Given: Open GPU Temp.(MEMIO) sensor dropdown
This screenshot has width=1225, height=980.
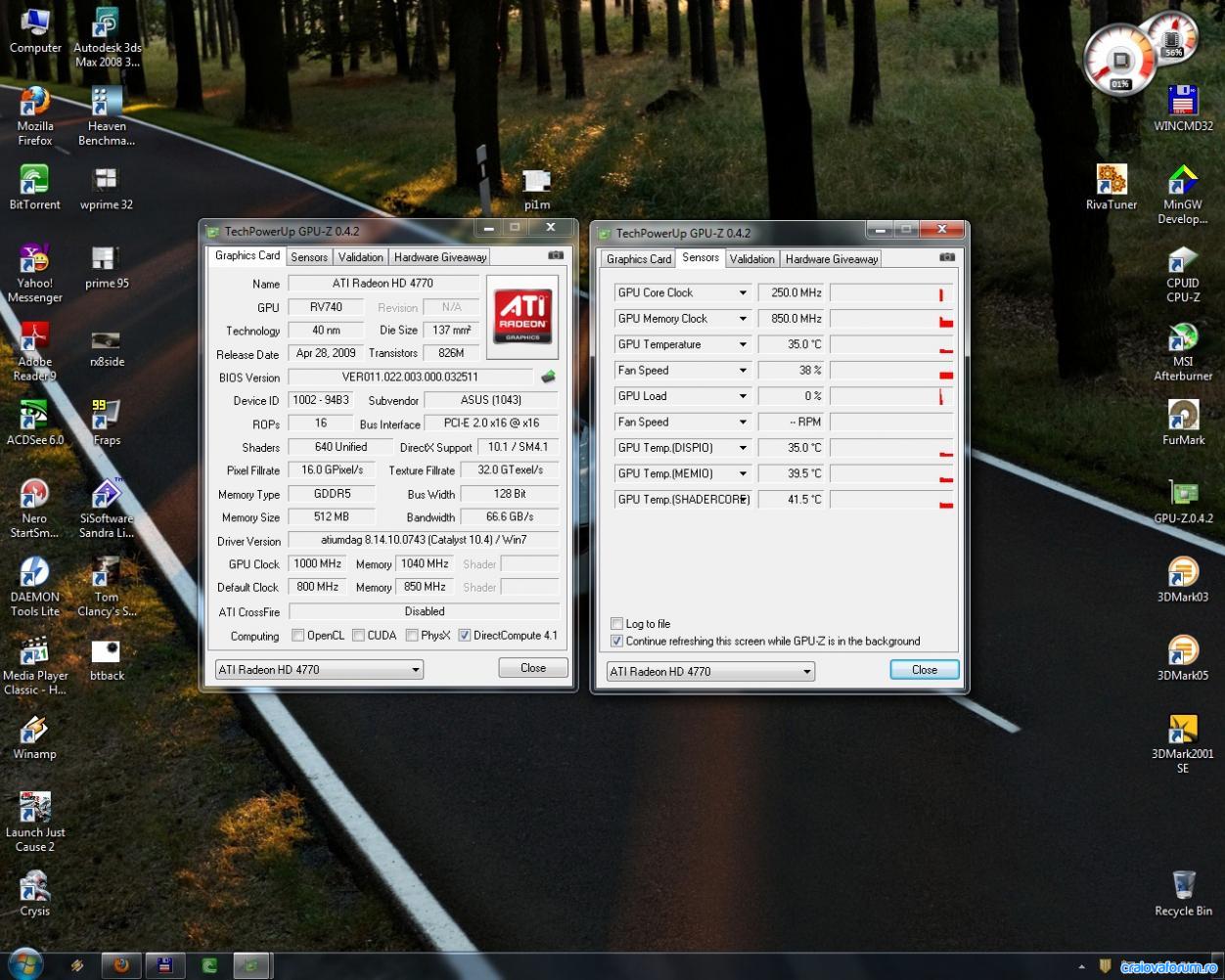Looking at the screenshot, I should click(743, 473).
